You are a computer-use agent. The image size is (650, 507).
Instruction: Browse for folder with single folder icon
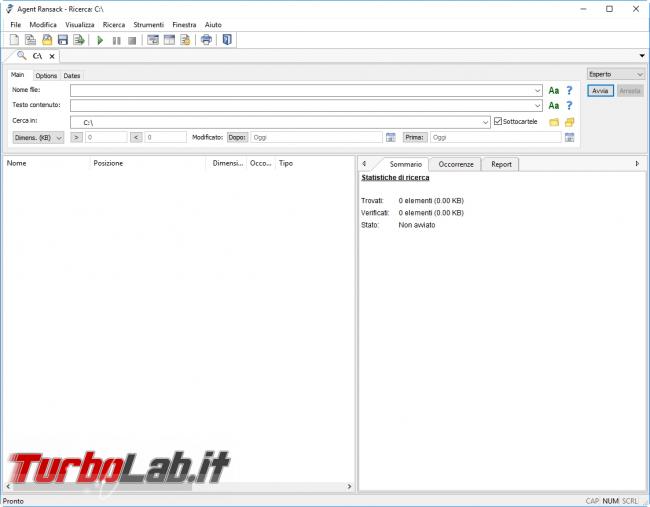[554, 122]
